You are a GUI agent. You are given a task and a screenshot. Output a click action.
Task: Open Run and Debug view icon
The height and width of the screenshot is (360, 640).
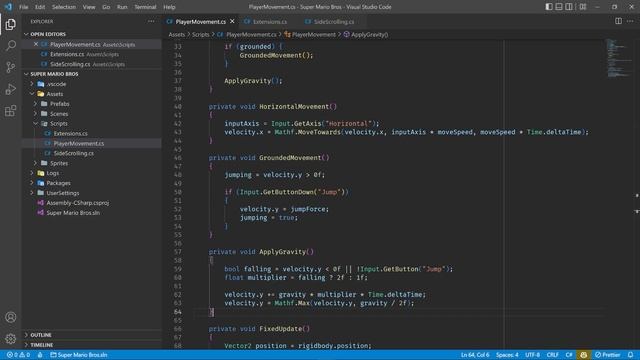(x=11, y=89)
